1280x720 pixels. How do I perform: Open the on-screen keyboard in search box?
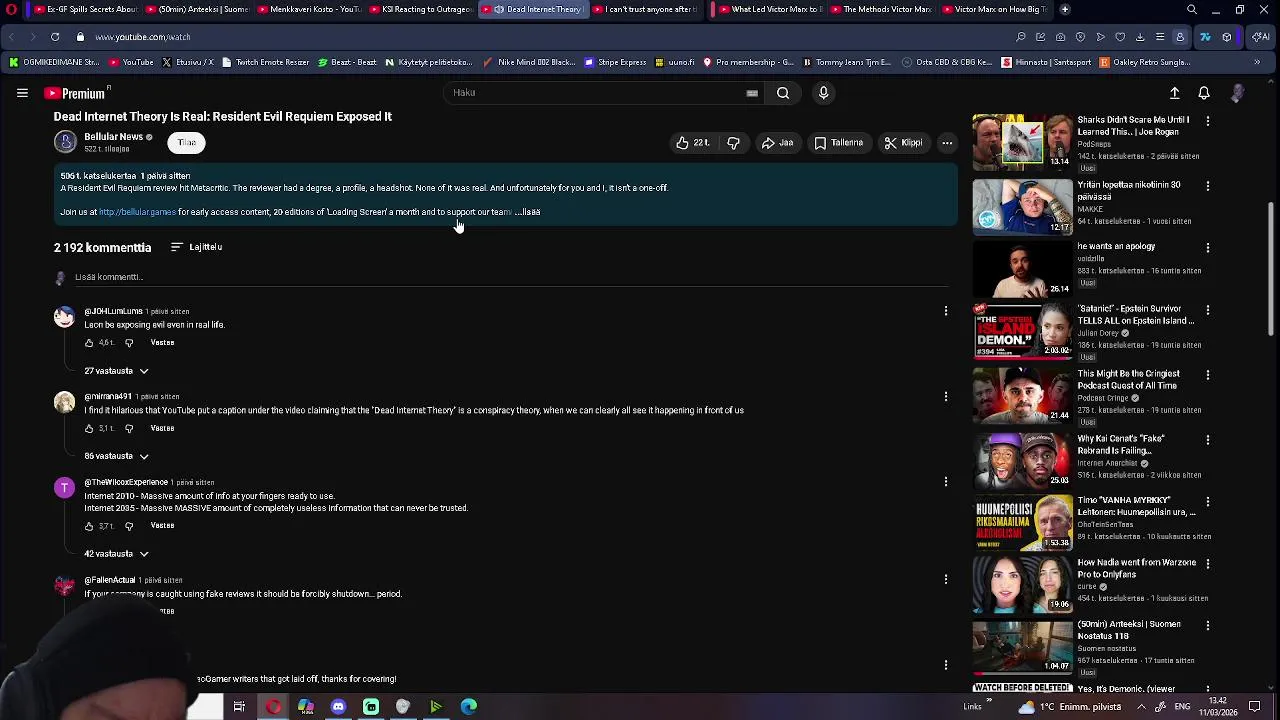(x=752, y=93)
